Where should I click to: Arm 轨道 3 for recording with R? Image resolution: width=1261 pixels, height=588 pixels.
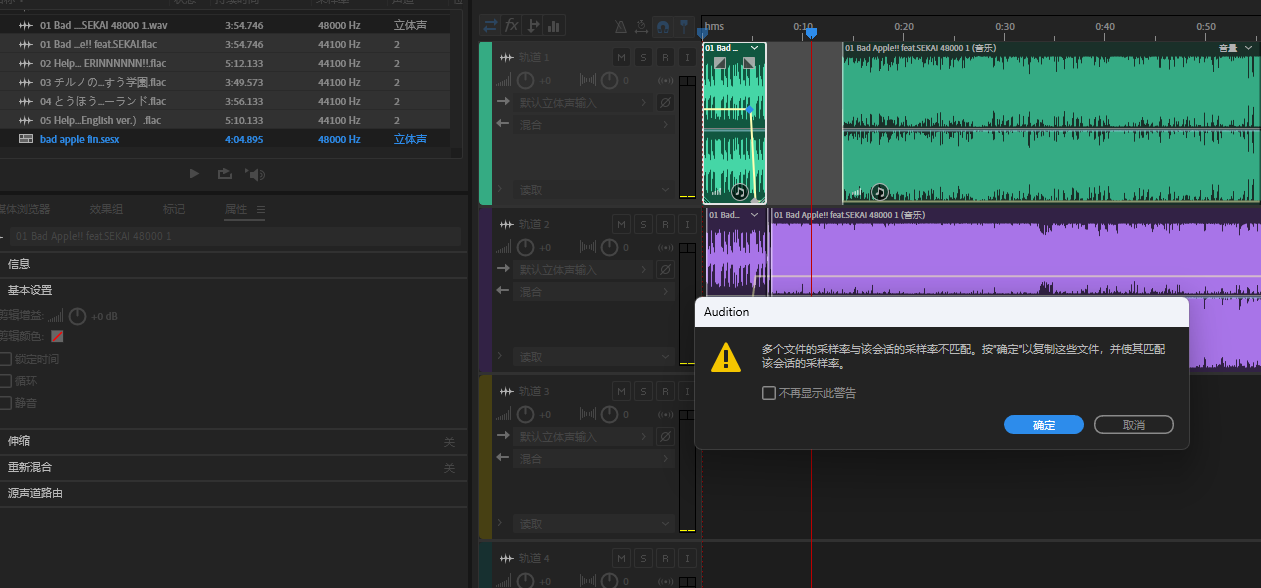point(665,391)
